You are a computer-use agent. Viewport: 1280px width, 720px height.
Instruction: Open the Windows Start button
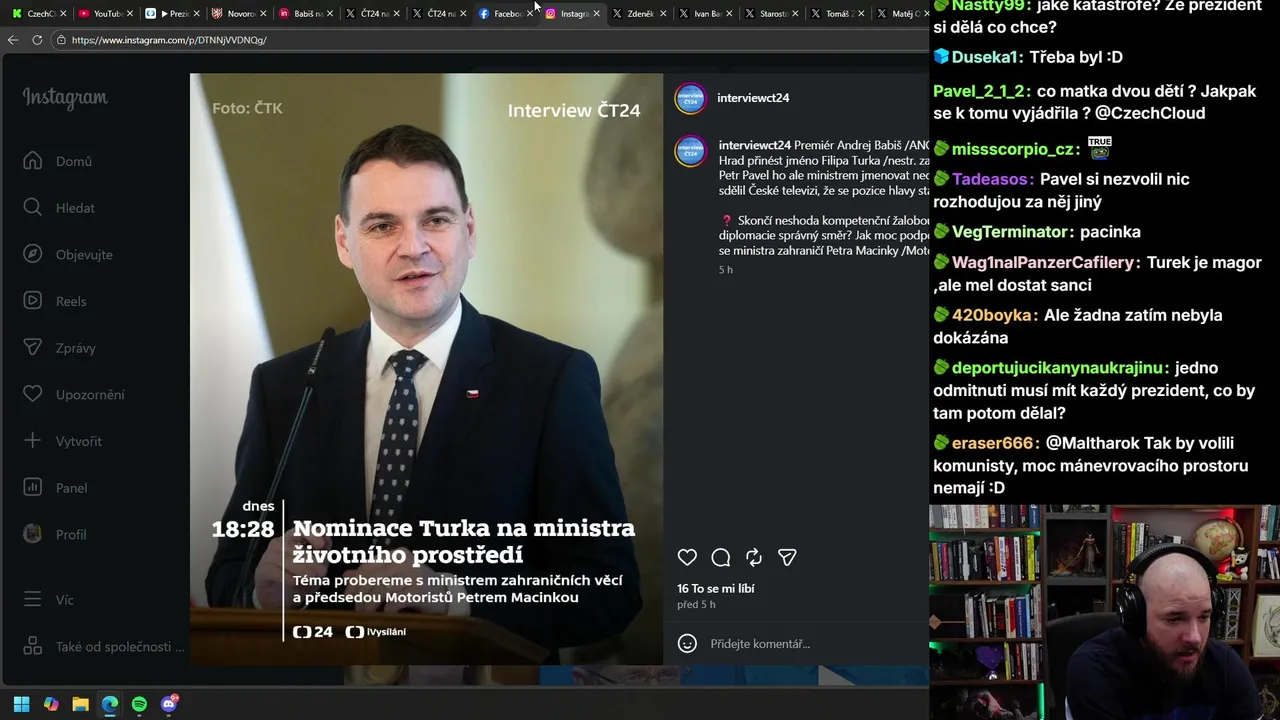(x=21, y=704)
